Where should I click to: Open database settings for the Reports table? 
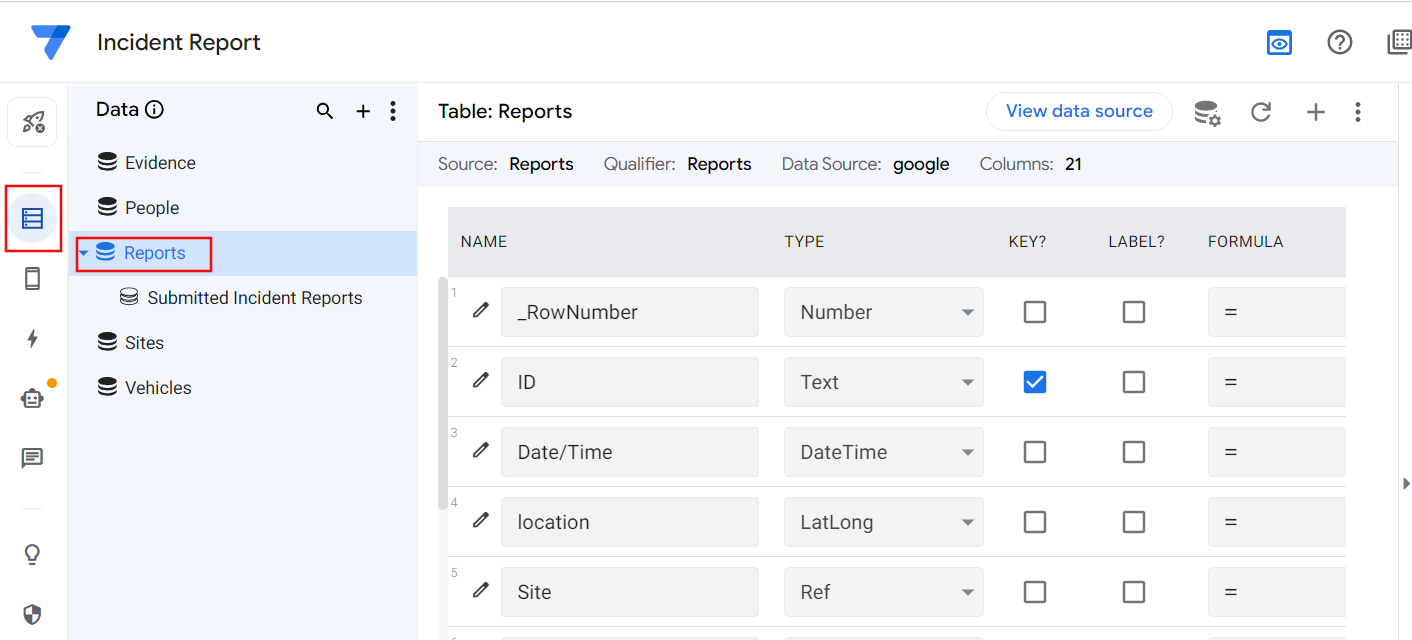[x=1207, y=112]
